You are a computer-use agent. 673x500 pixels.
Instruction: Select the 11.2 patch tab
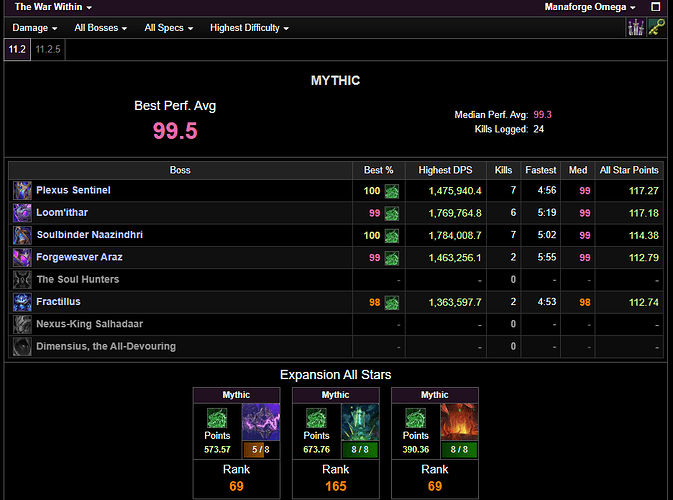pyautogui.click(x=18, y=48)
